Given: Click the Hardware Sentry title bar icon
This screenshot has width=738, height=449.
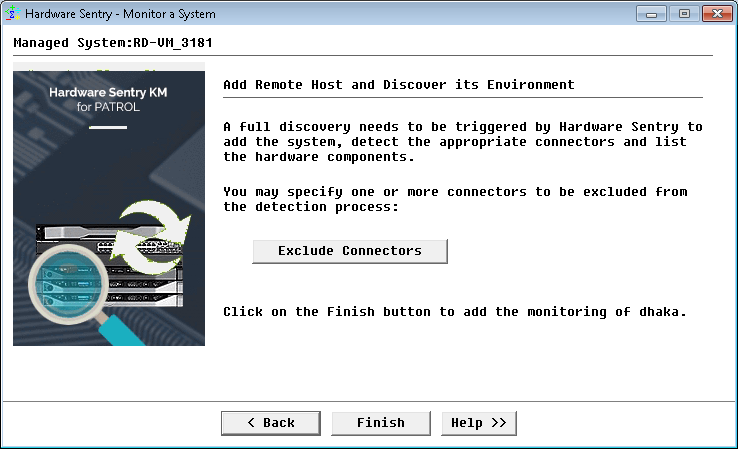Looking at the screenshot, I should pyautogui.click(x=12, y=14).
